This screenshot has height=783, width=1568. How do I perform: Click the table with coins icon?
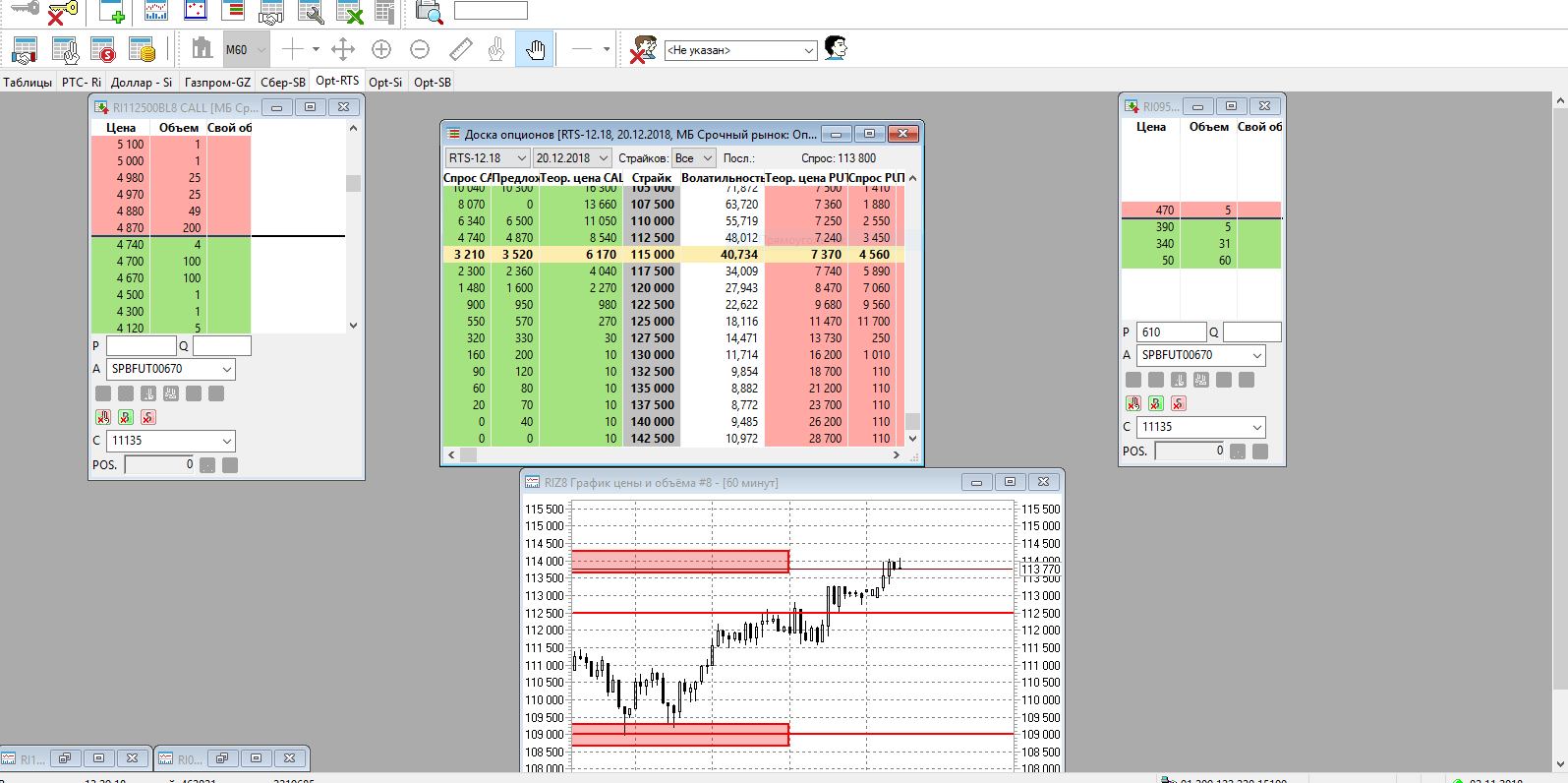click(143, 49)
